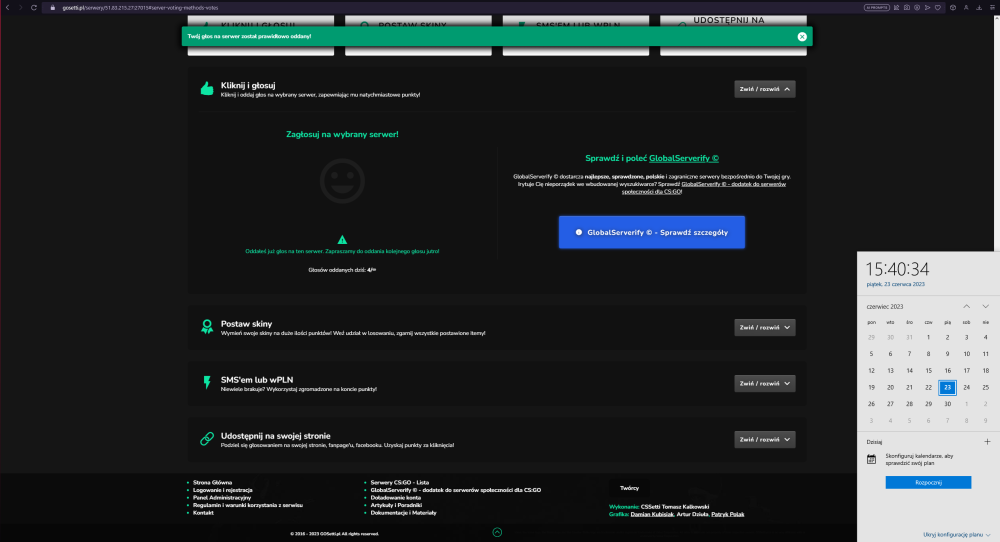Click the Zagłosuj na wybrany serwer! heading

click(x=342, y=135)
